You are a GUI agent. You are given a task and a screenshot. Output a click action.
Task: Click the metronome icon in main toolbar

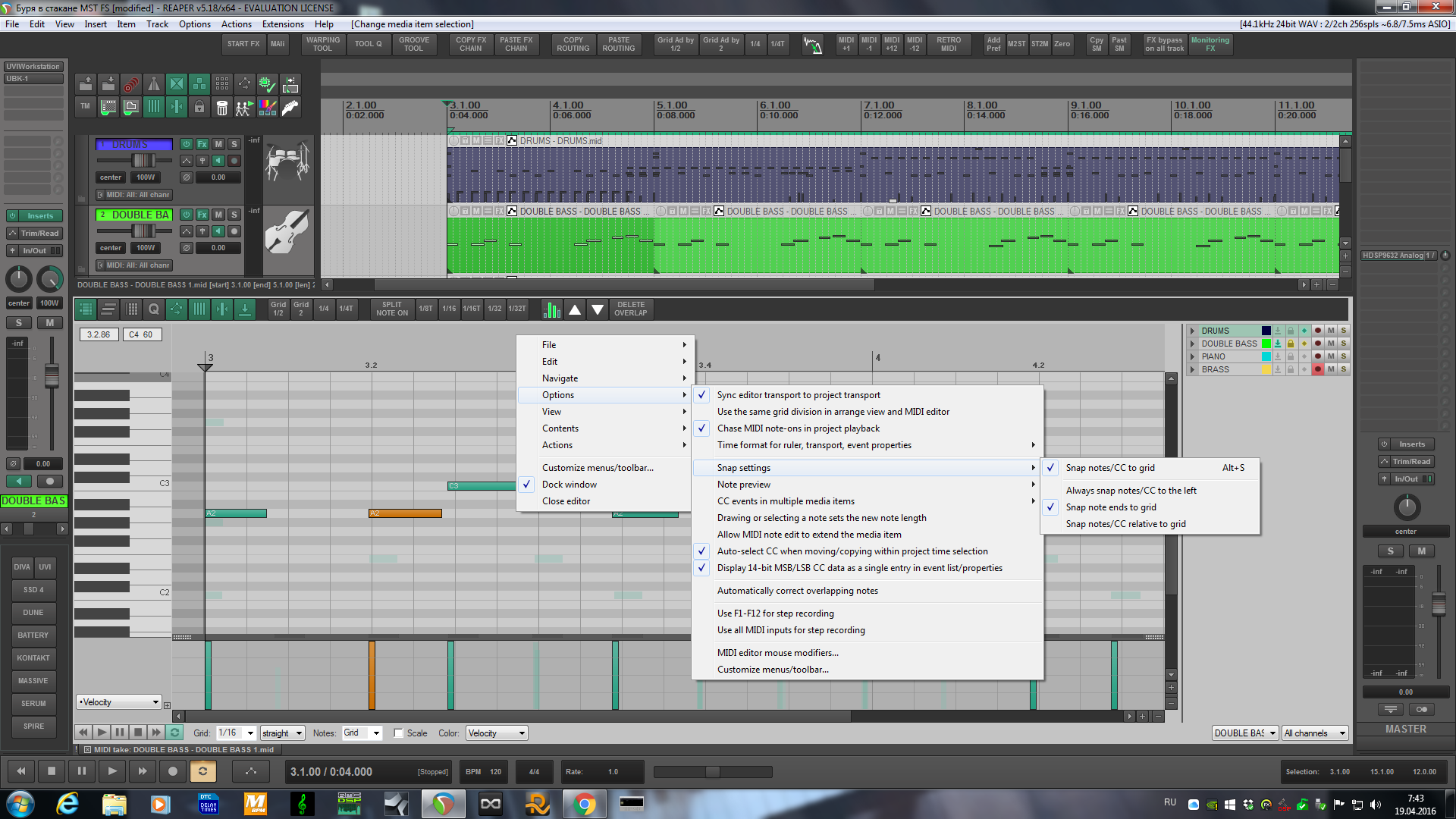pyautogui.click(x=154, y=84)
